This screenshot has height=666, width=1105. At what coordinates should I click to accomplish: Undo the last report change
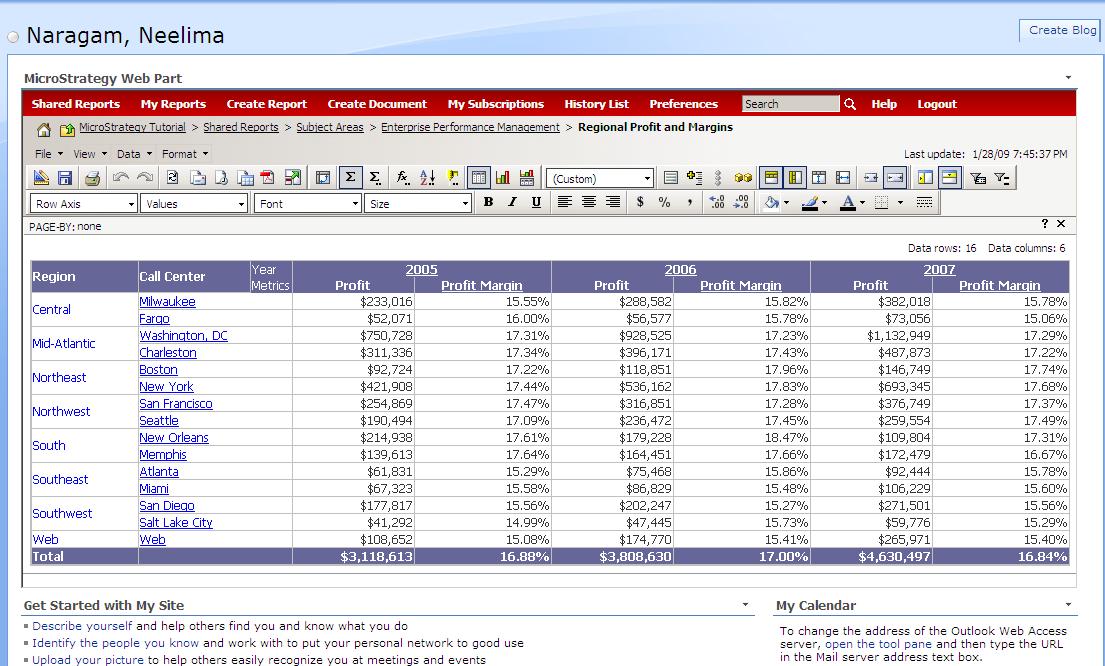[x=120, y=177]
